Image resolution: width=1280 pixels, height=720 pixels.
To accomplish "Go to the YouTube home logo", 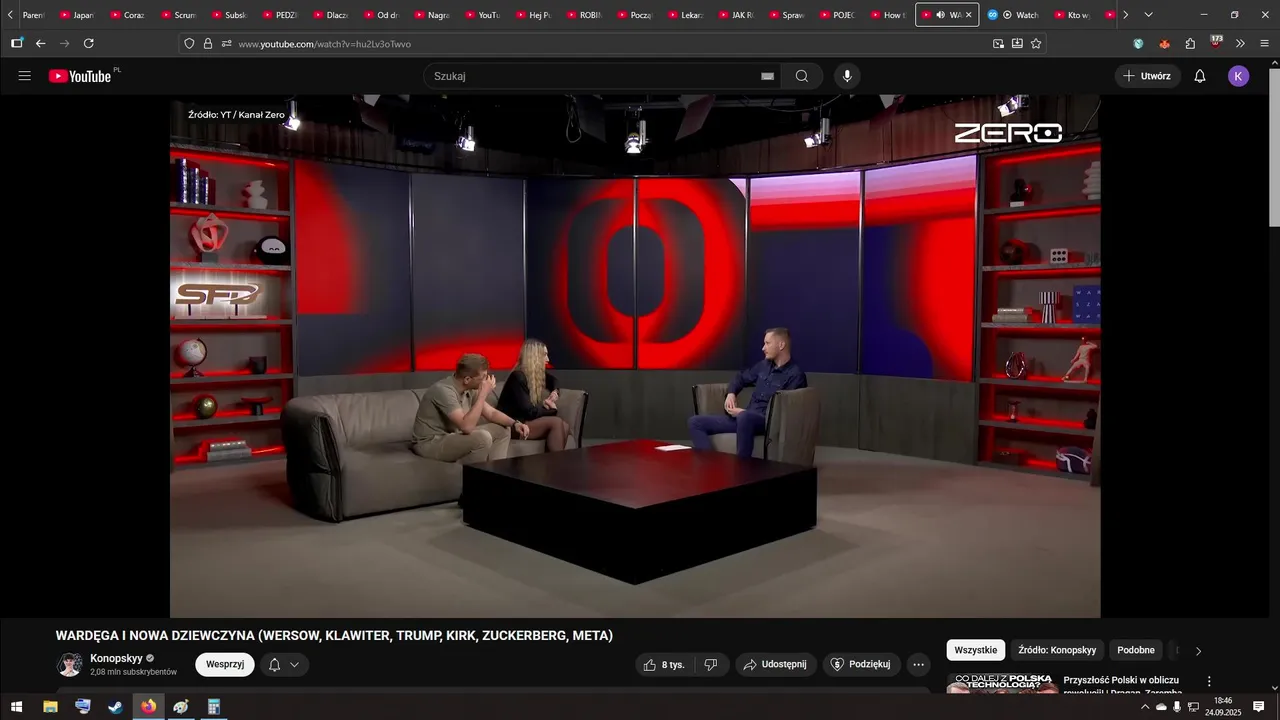I will pos(80,76).
